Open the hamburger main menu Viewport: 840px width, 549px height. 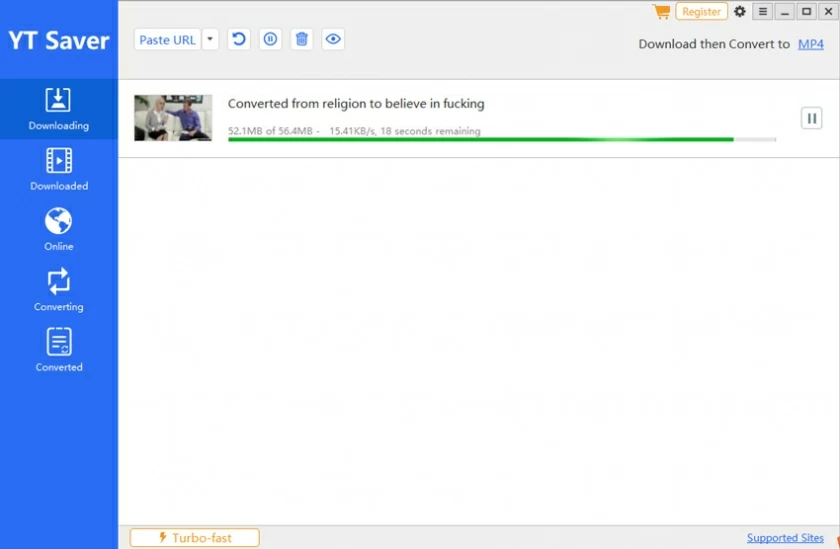point(763,12)
